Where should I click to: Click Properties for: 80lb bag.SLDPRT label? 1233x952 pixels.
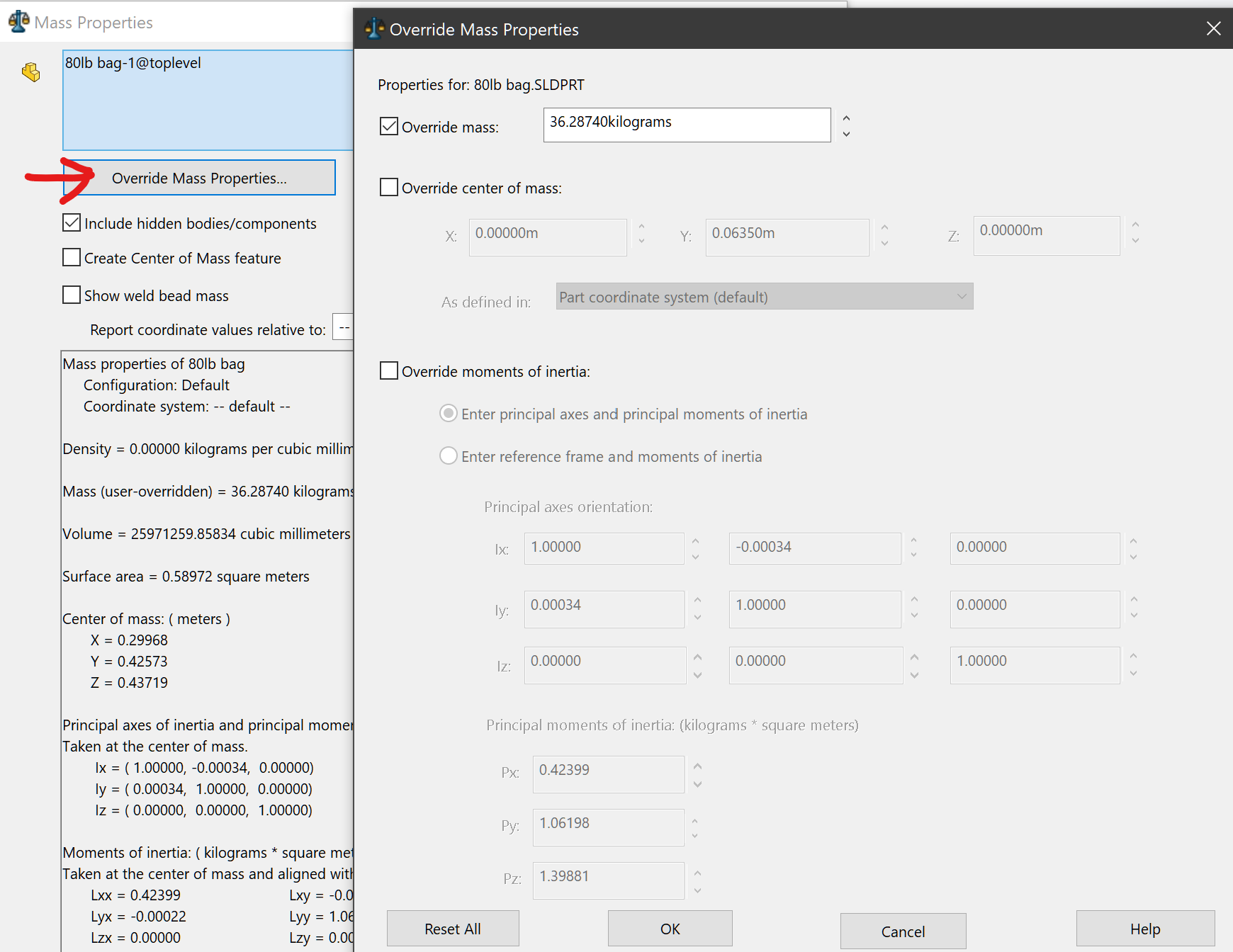click(481, 84)
